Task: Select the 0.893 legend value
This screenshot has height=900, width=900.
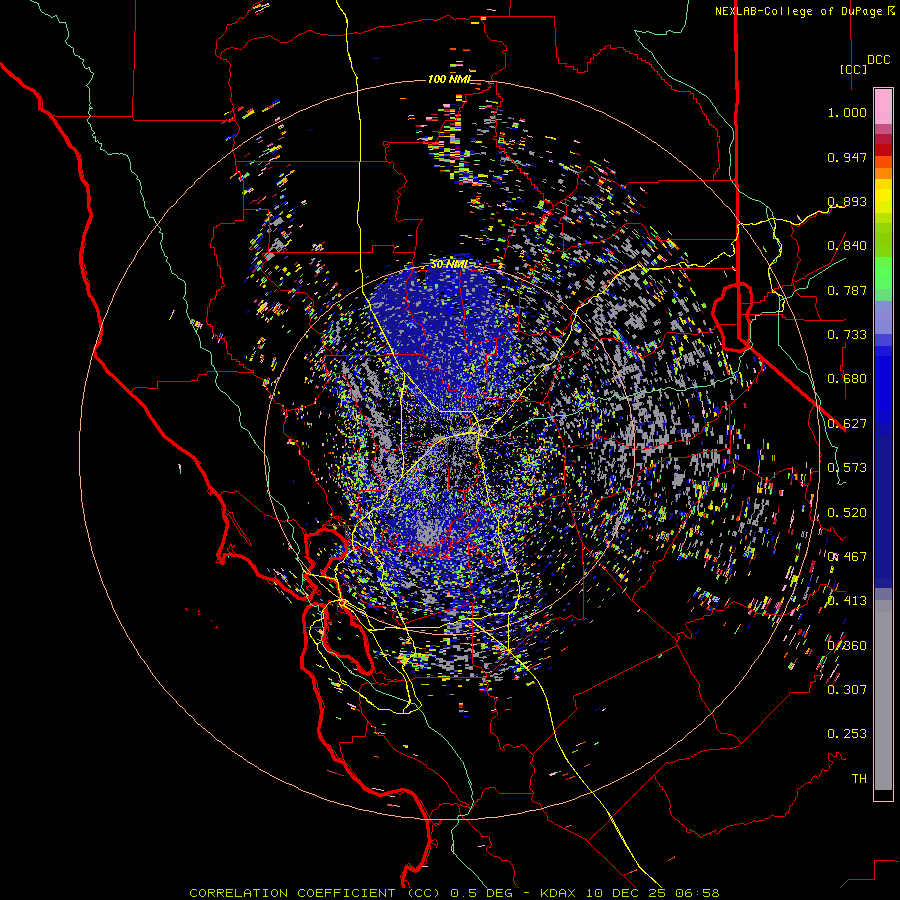Action: [847, 201]
